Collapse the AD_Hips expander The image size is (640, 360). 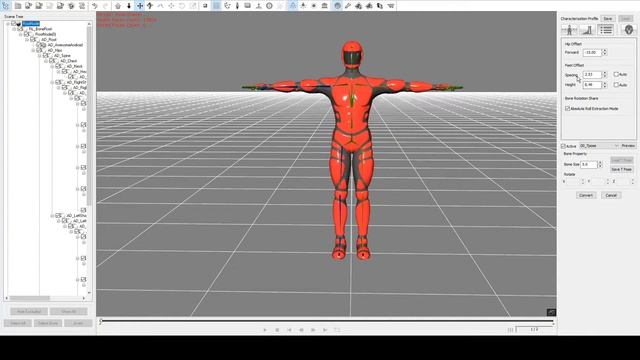[x=33, y=50]
